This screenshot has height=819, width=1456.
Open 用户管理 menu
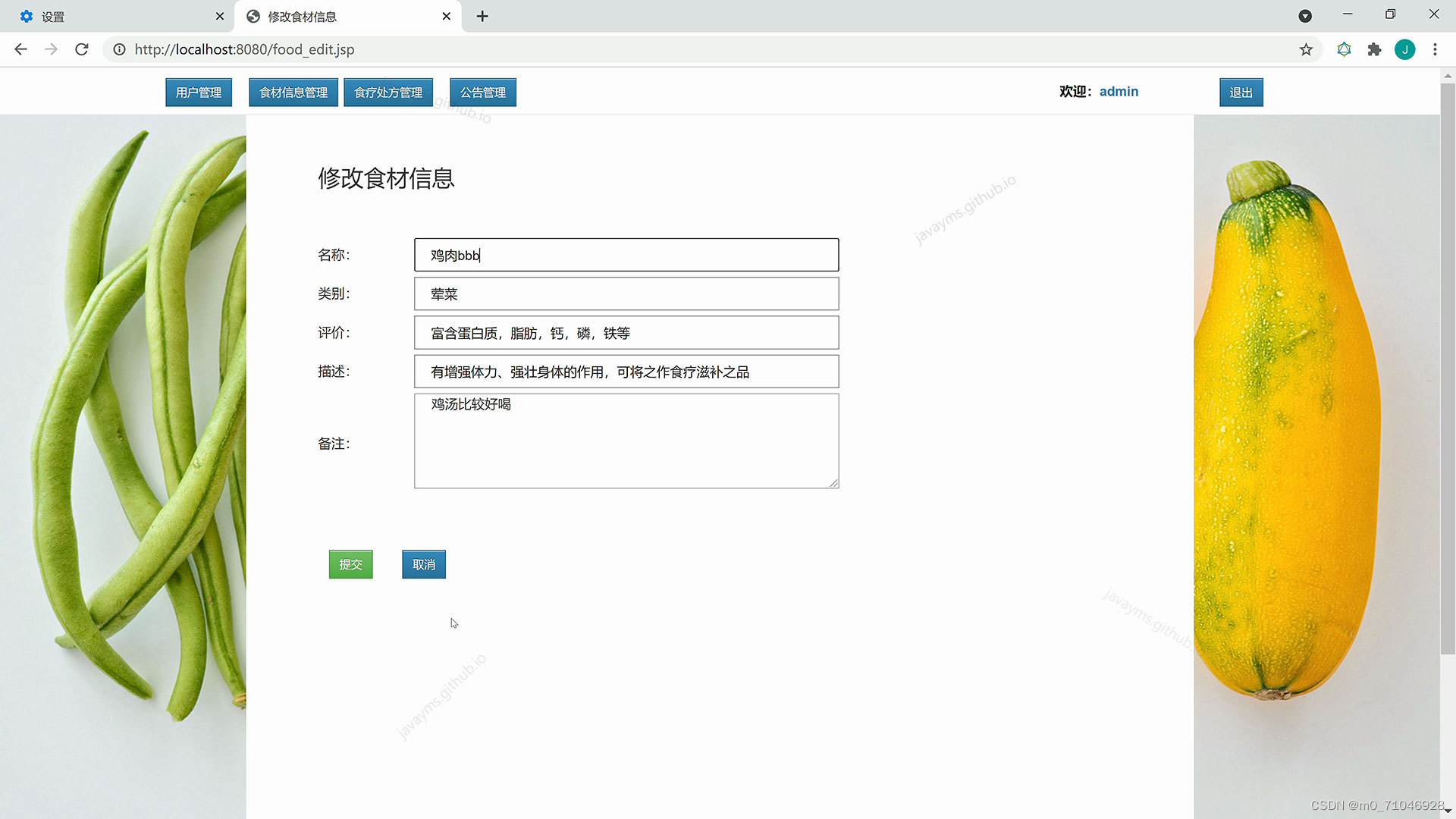199,93
